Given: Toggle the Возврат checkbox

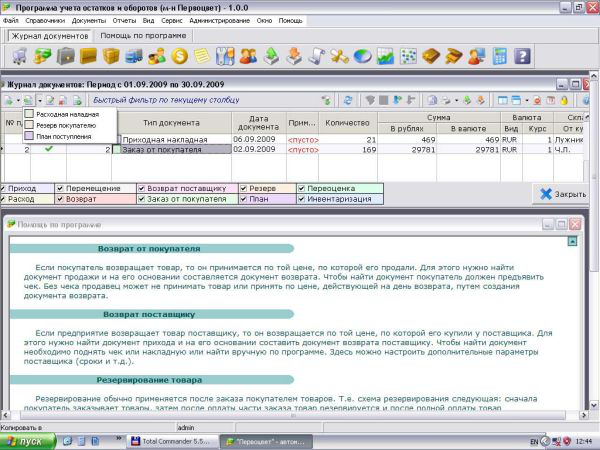Looking at the screenshot, I should point(60,199).
